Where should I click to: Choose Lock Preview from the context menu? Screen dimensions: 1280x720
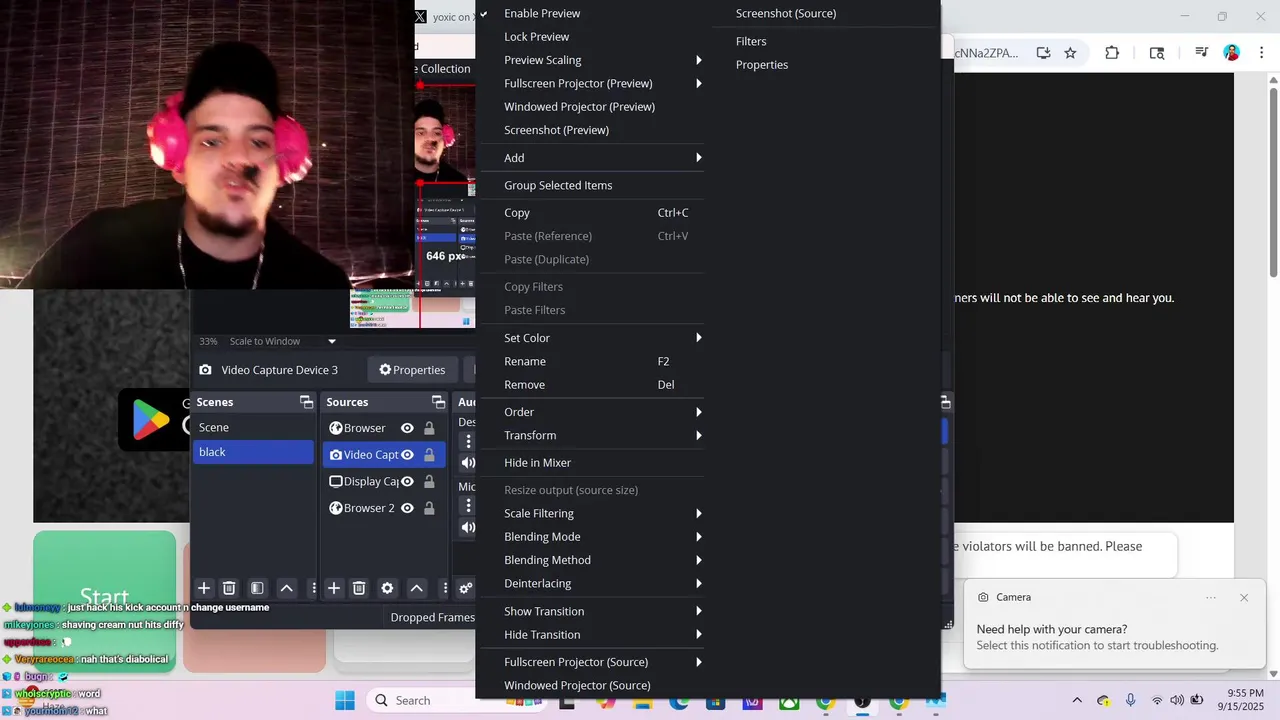click(591, 37)
